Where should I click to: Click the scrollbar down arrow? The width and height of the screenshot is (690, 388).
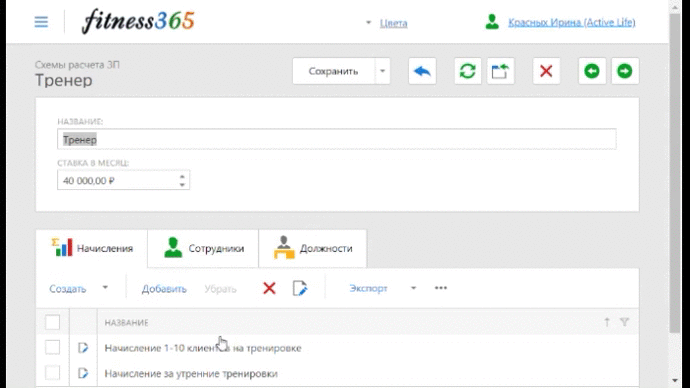coord(675,381)
